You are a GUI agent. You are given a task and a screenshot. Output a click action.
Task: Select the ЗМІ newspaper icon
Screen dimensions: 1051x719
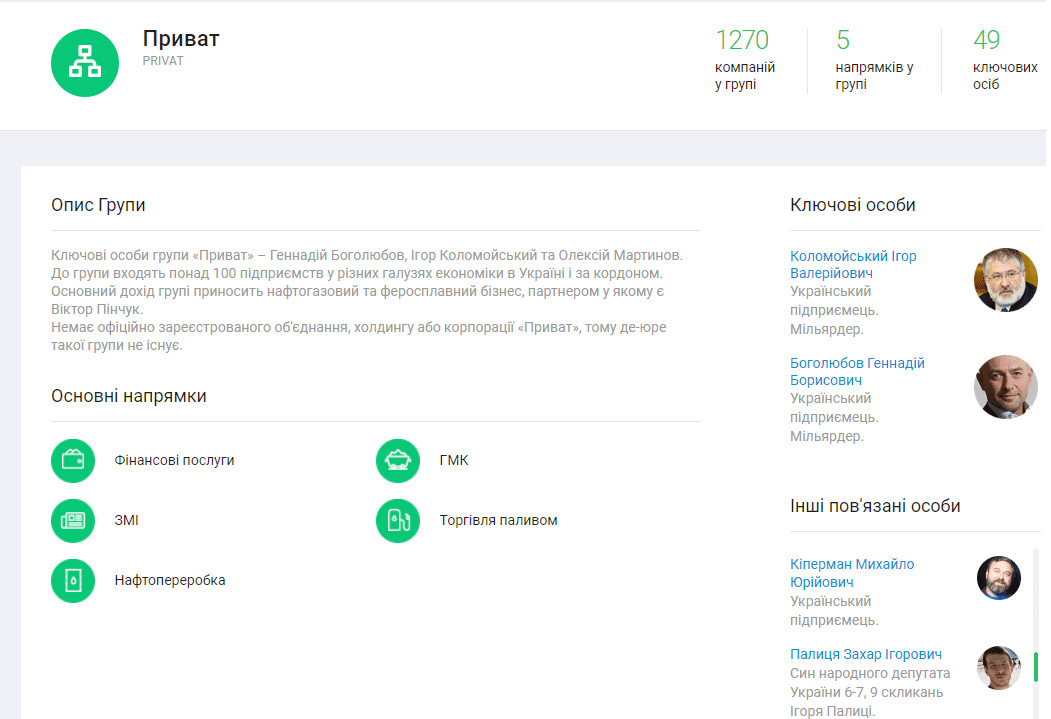point(73,521)
